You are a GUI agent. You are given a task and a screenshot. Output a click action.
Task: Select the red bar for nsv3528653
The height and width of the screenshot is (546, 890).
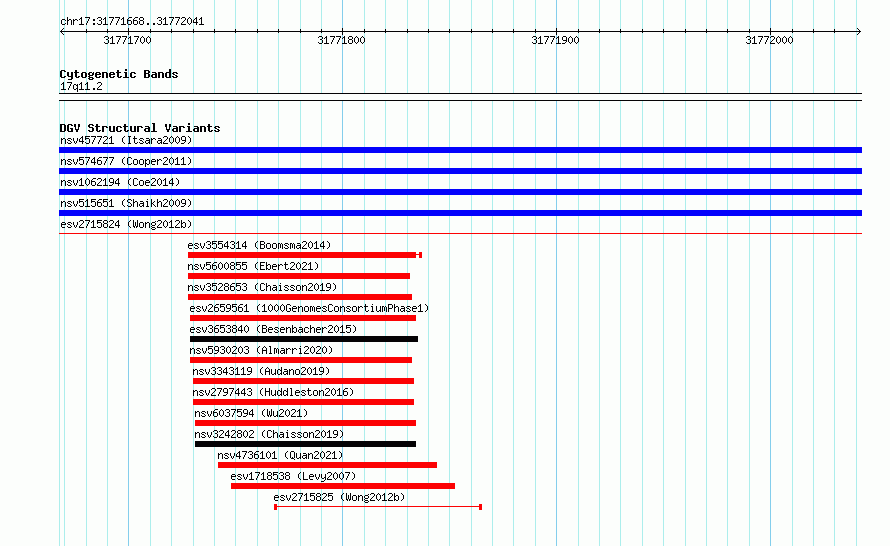point(300,297)
